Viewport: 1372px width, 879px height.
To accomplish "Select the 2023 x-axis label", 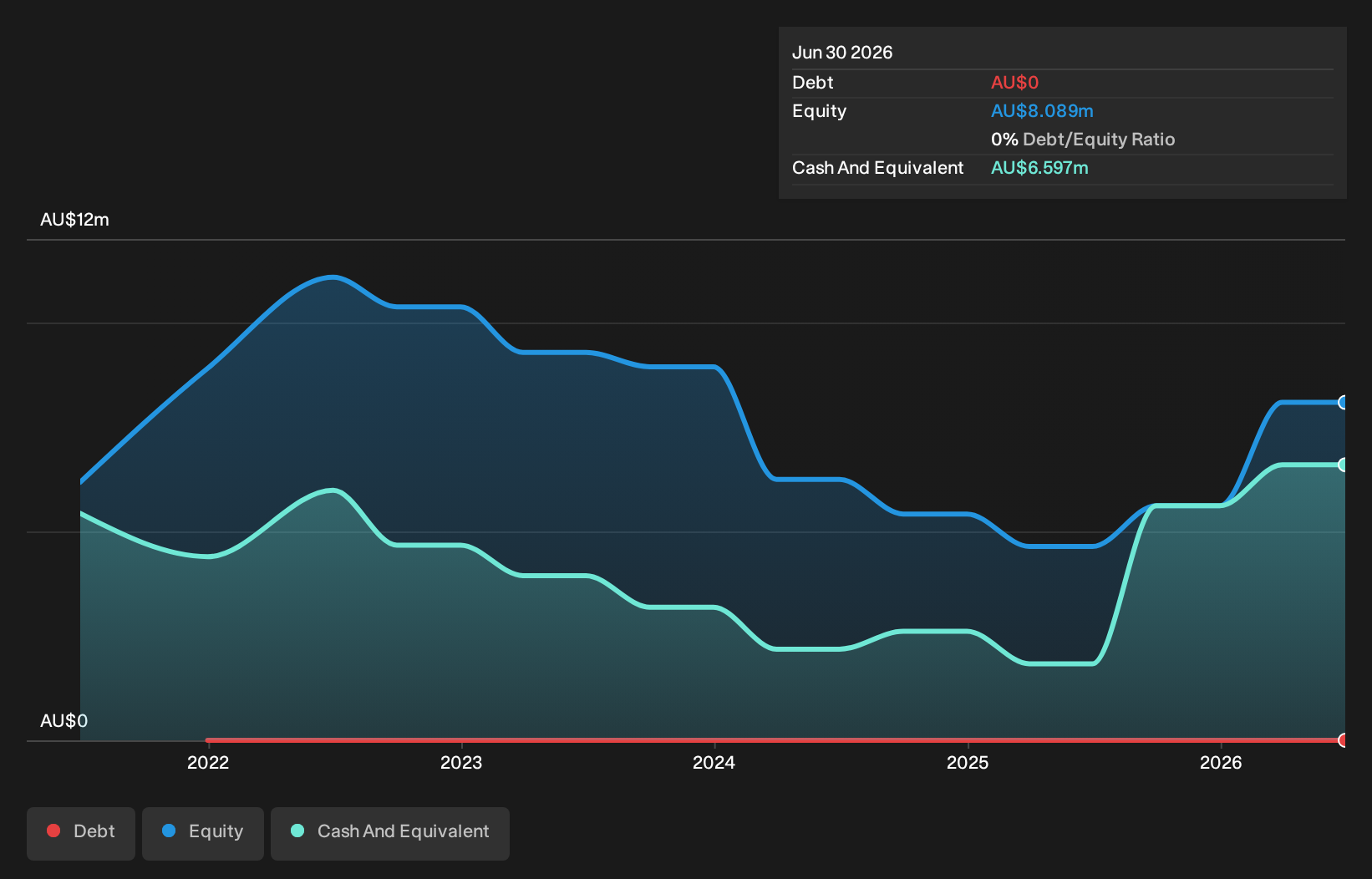I will point(461,763).
